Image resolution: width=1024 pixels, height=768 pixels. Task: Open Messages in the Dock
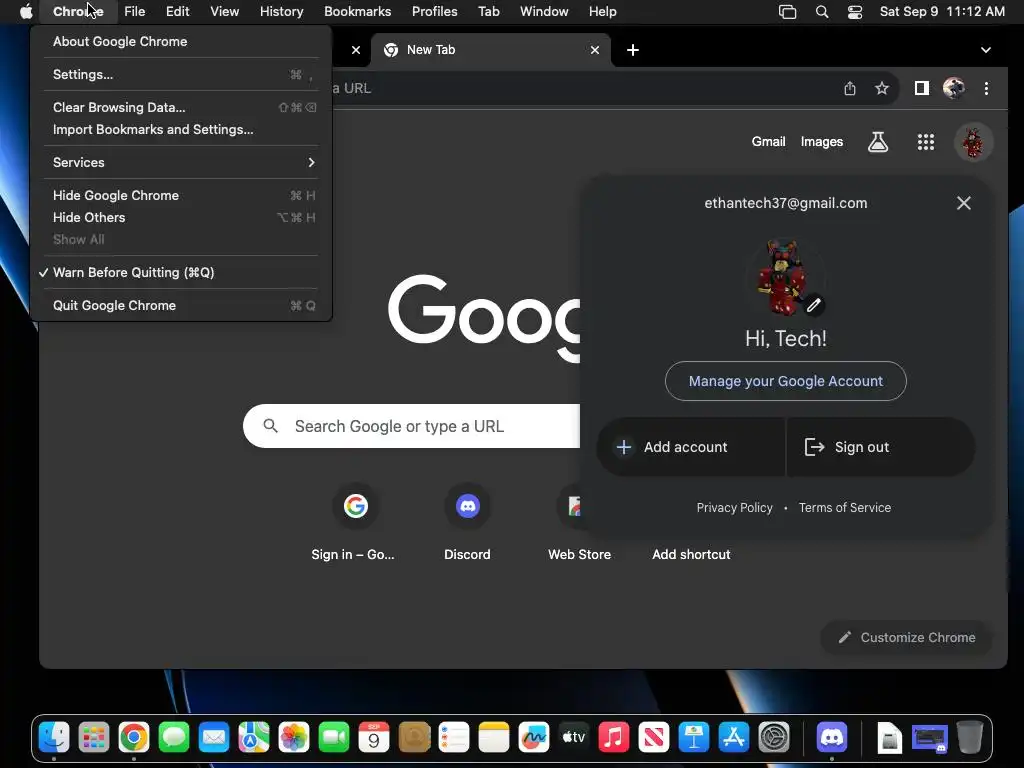[x=174, y=738]
